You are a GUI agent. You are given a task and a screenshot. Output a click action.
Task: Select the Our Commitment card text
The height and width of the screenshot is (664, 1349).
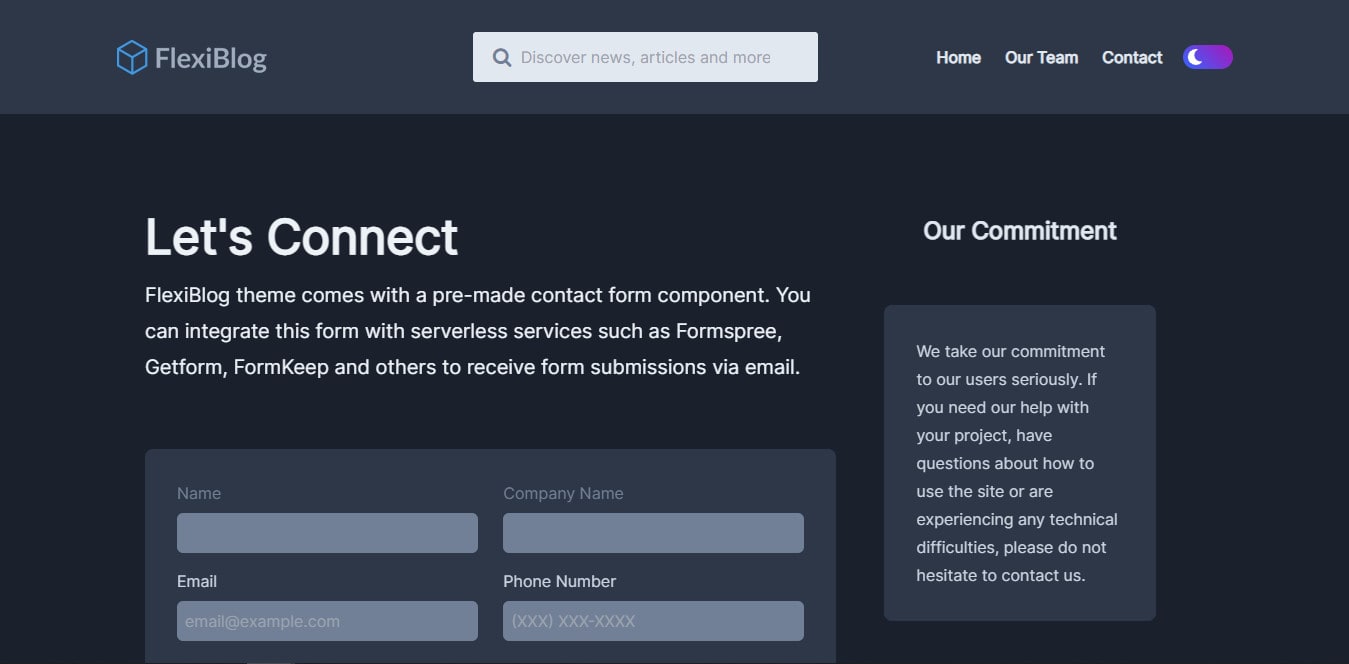tap(1018, 463)
